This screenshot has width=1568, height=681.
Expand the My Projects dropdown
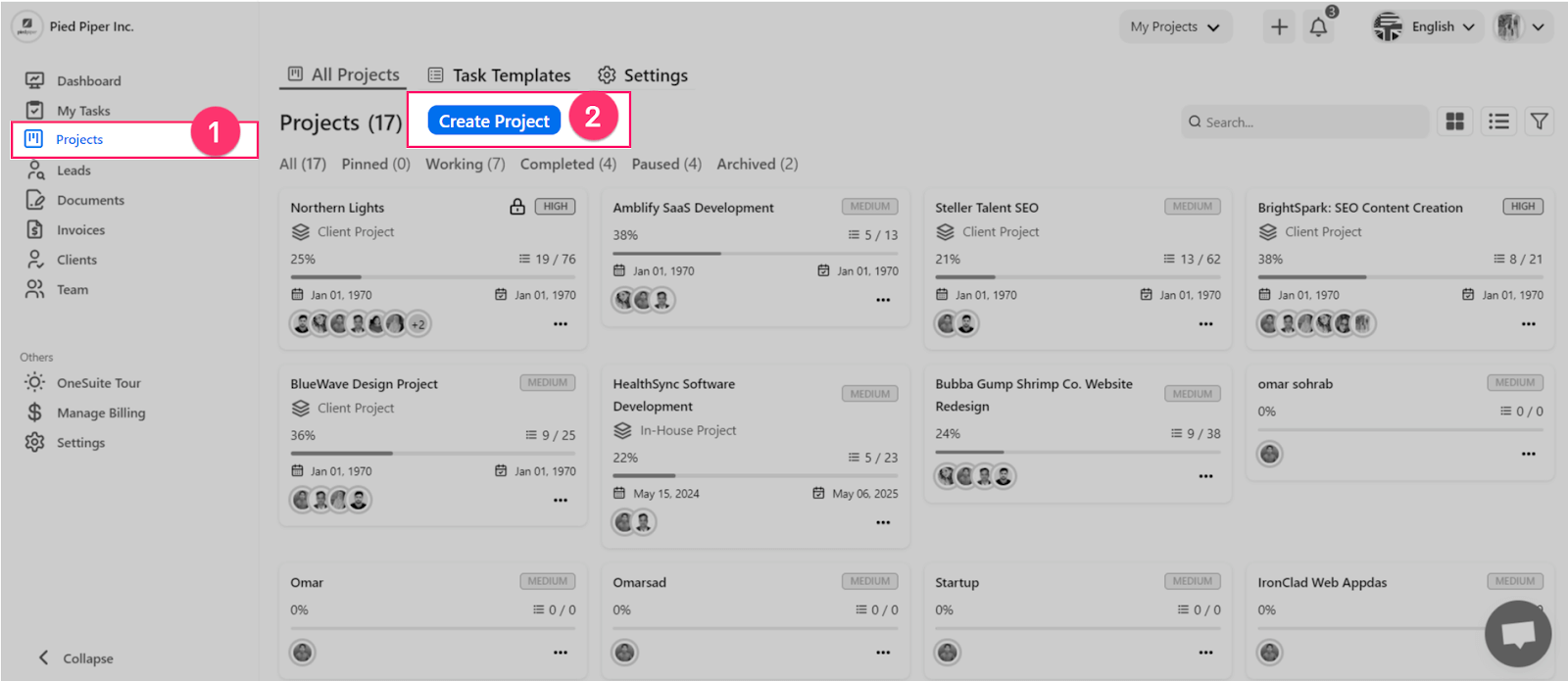pyautogui.click(x=1174, y=27)
